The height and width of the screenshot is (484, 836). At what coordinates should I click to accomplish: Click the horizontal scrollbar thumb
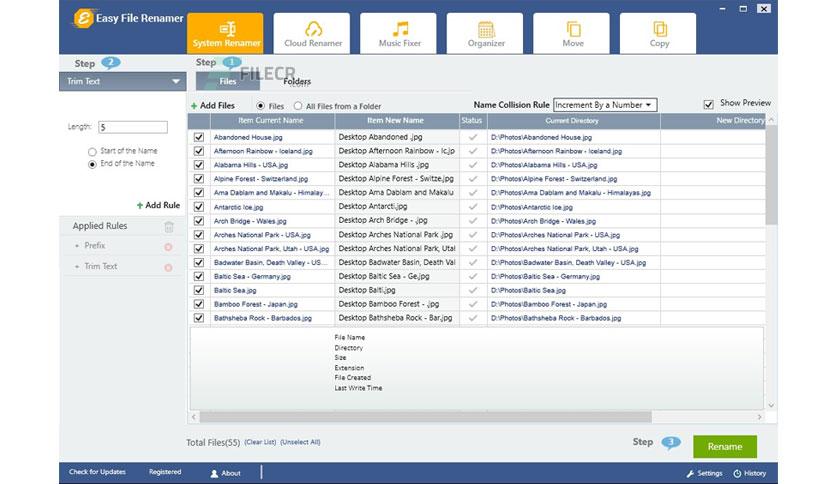click(x=425, y=417)
